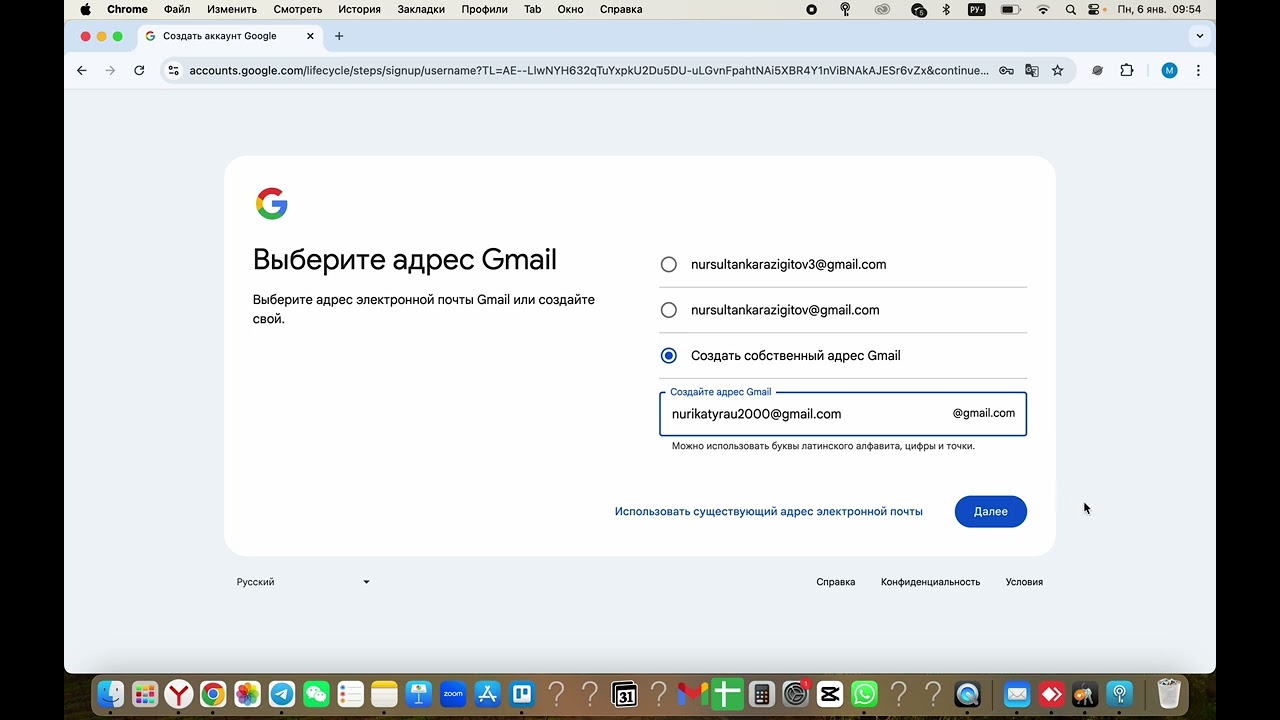Select Создать собственный адрес Gmail radio

pos(669,356)
